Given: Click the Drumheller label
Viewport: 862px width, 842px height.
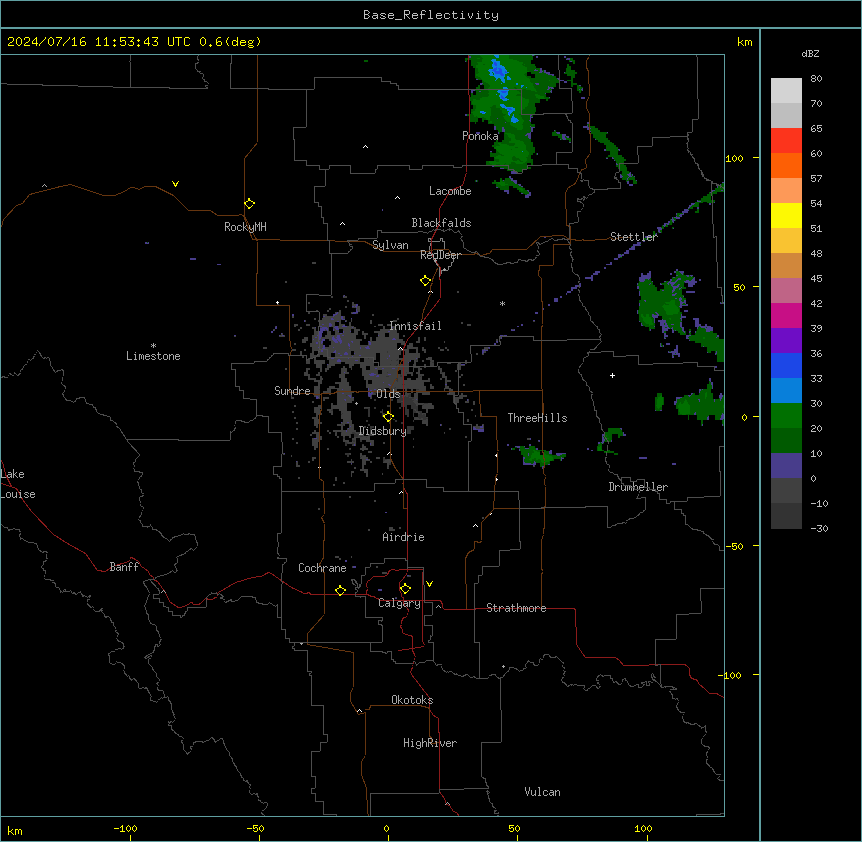Looking at the screenshot, I should pos(638,487).
